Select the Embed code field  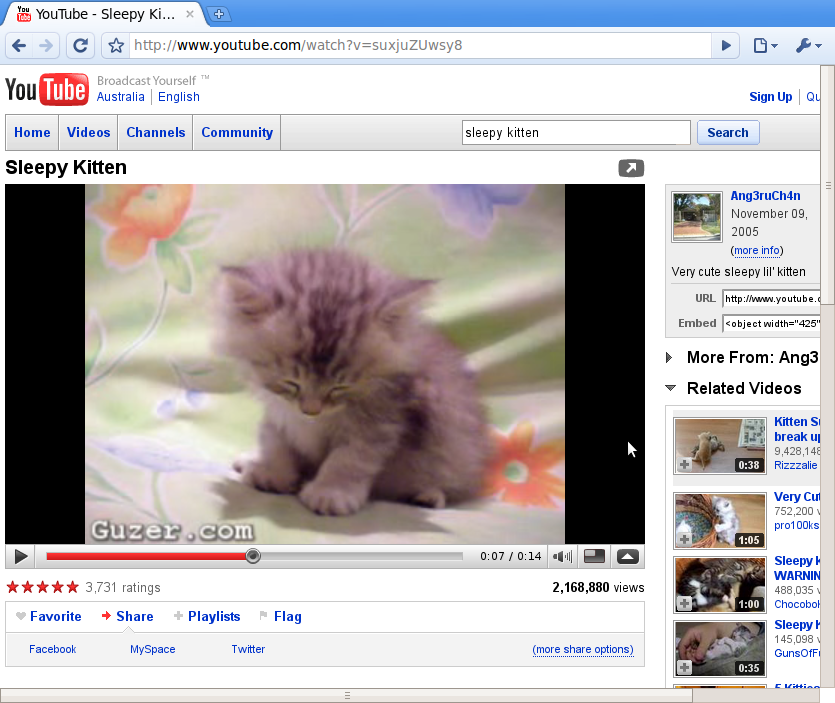[x=771, y=324]
